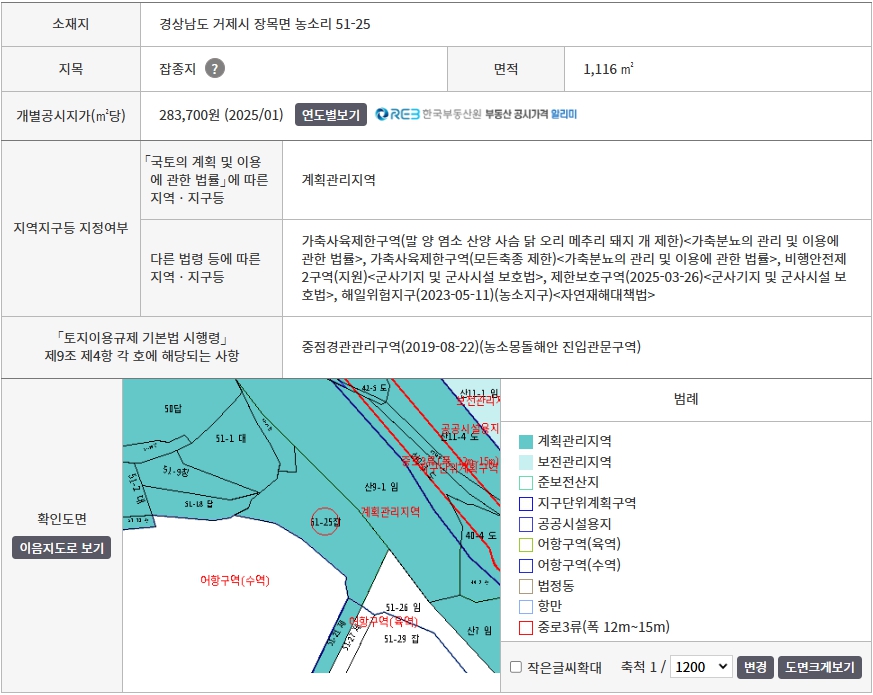Click the 산9-1 임 parcel on the map

pos(381,487)
